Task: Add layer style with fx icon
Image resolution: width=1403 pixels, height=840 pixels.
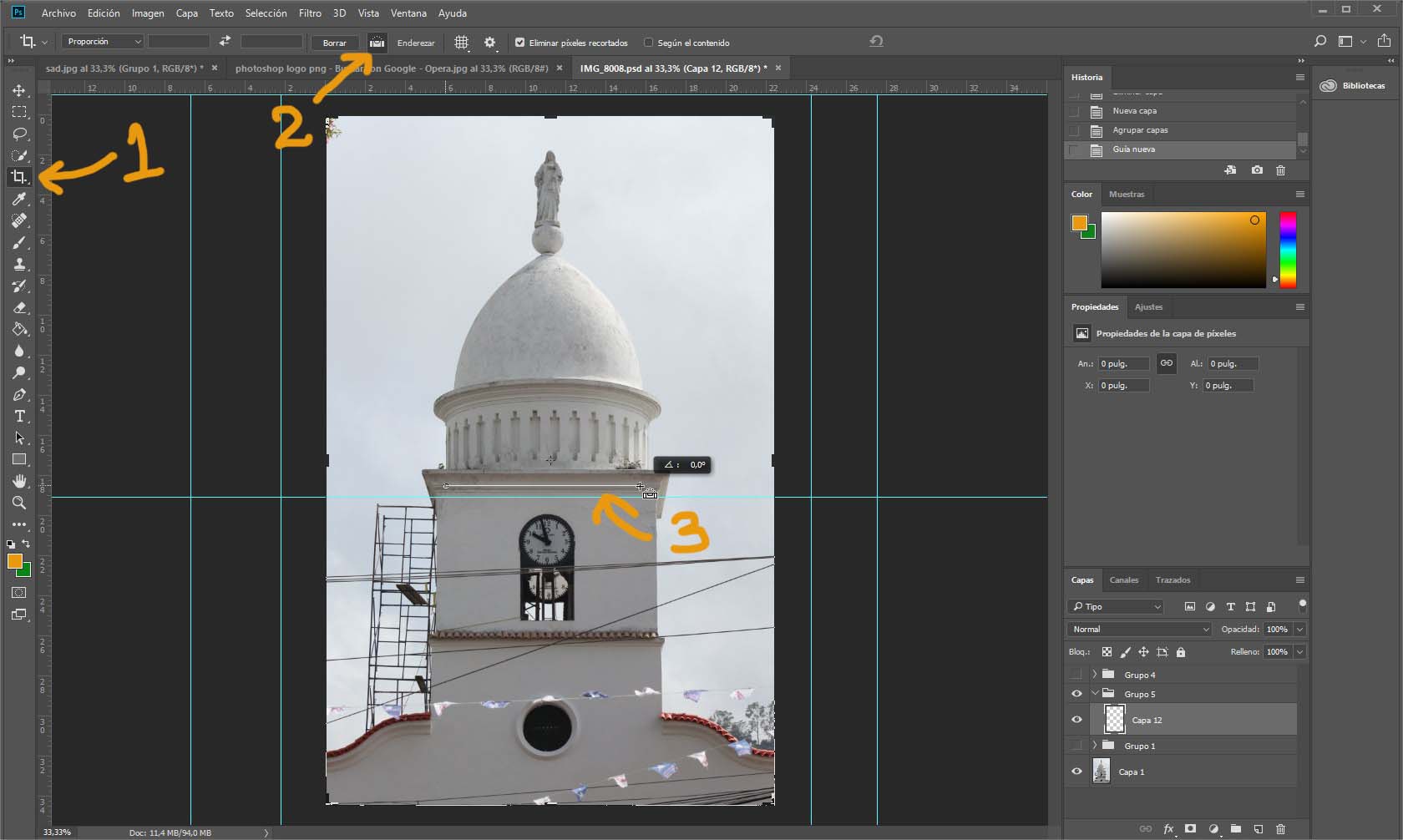Action: pos(1168,828)
